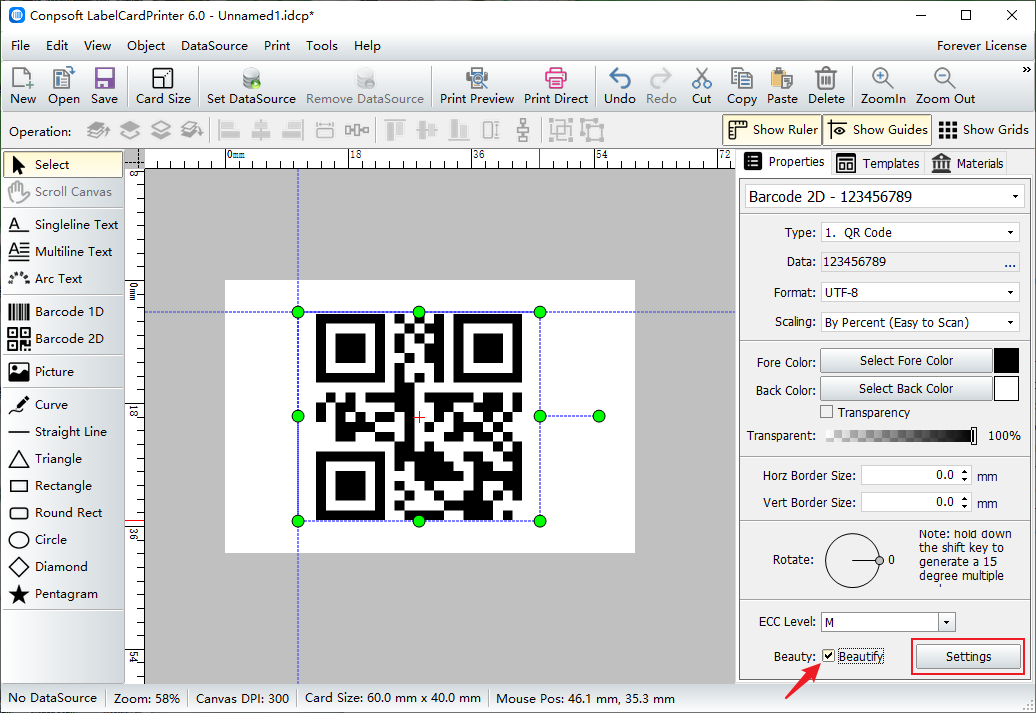
Task: Open the Edit menu
Action: (57, 46)
